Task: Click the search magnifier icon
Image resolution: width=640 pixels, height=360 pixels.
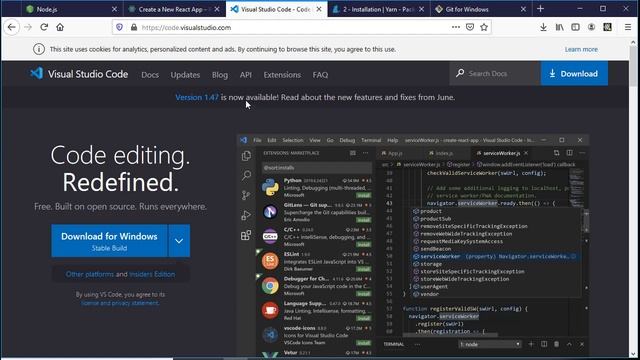Action: click(x=460, y=73)
